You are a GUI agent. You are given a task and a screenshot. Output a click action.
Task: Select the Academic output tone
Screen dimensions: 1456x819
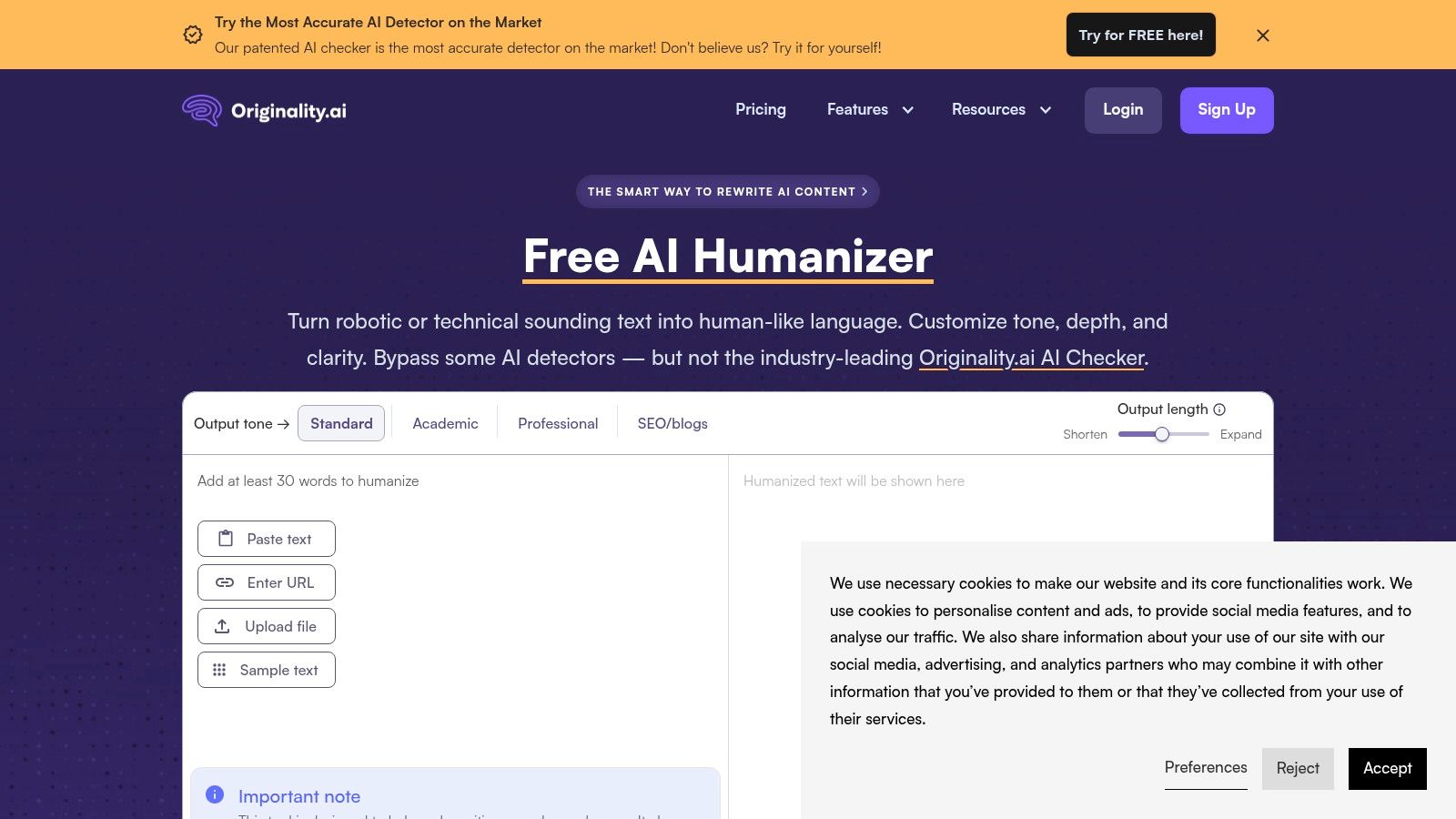click(x=445, y=423)
